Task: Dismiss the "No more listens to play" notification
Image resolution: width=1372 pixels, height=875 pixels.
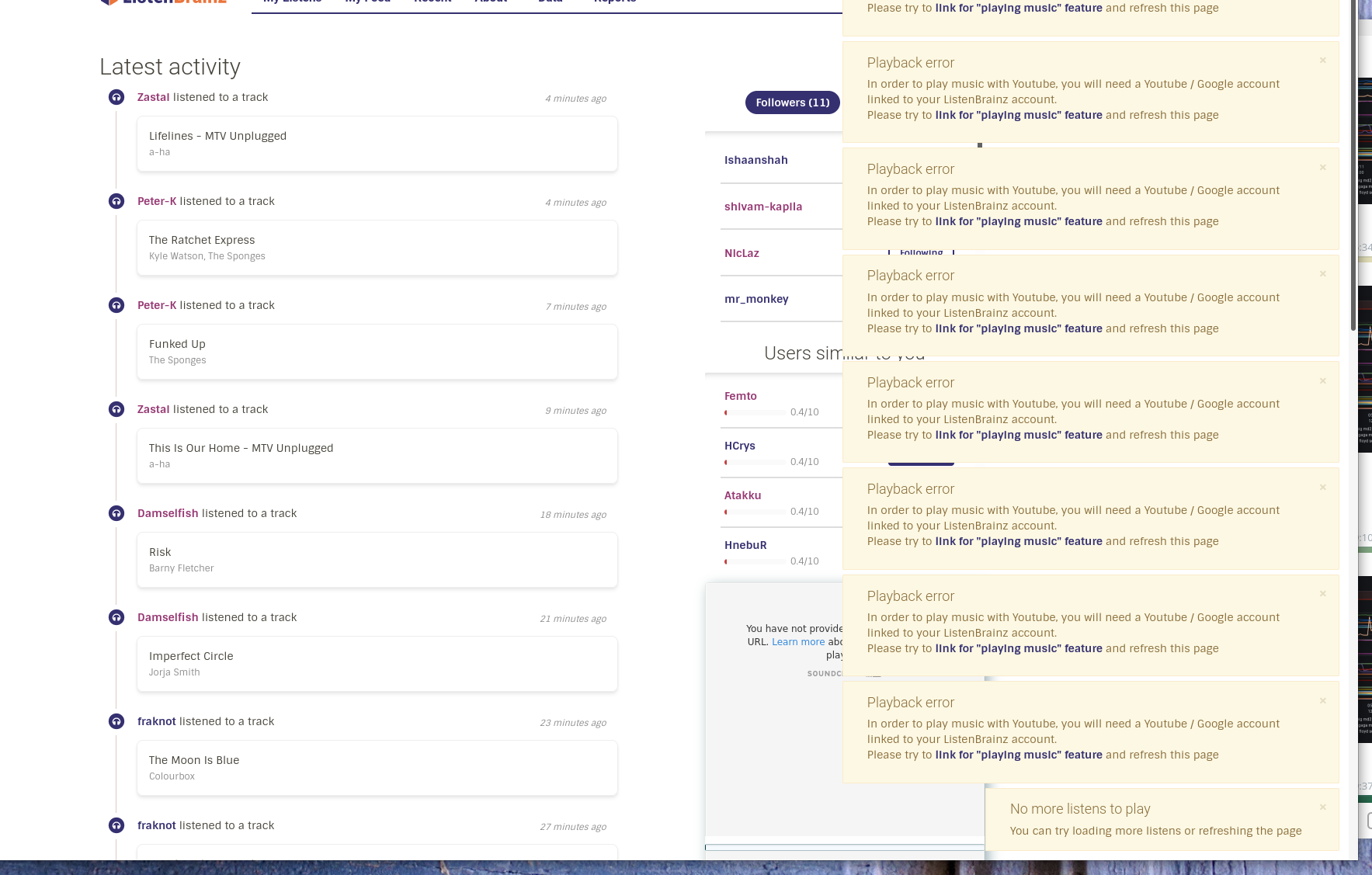Action: click(x=1322, y=807)
